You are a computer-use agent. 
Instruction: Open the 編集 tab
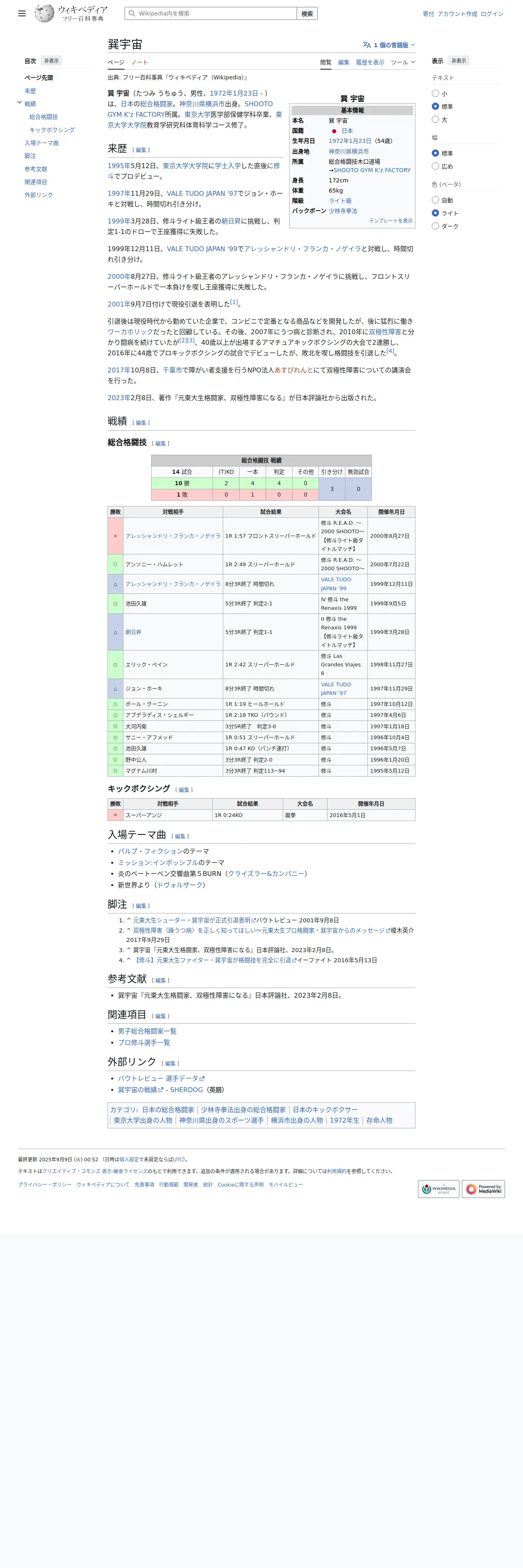344,62
